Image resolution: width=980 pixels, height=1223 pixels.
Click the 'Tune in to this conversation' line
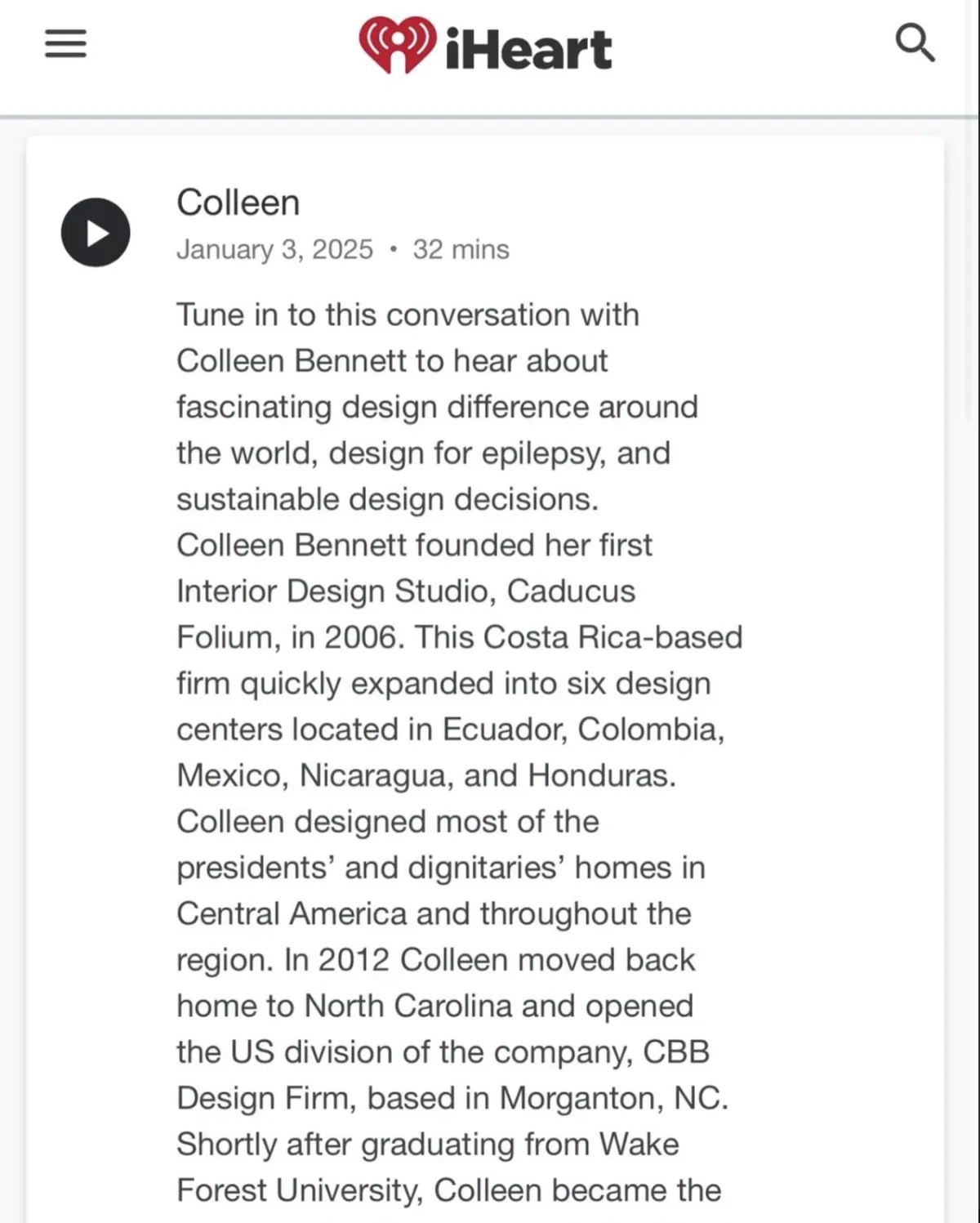(408, 315)
